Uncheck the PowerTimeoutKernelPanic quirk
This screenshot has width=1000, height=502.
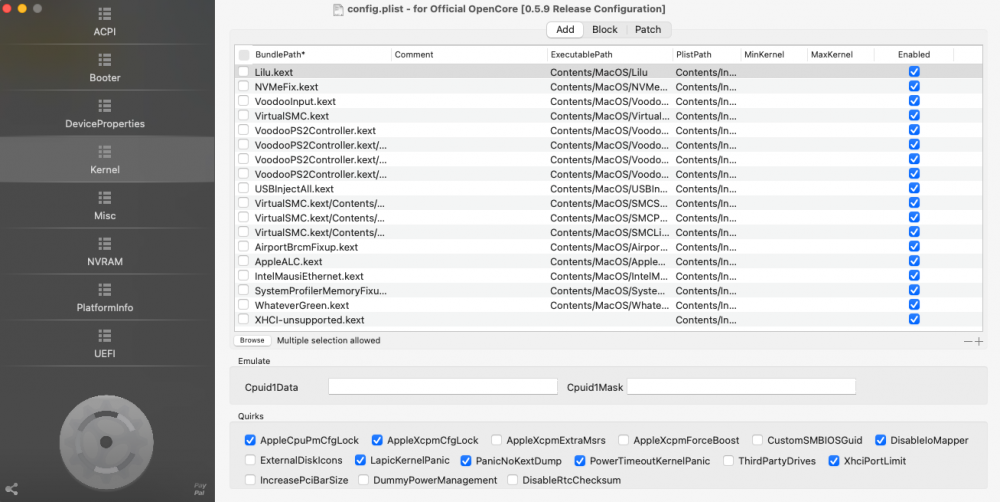[x=580, y=460]
